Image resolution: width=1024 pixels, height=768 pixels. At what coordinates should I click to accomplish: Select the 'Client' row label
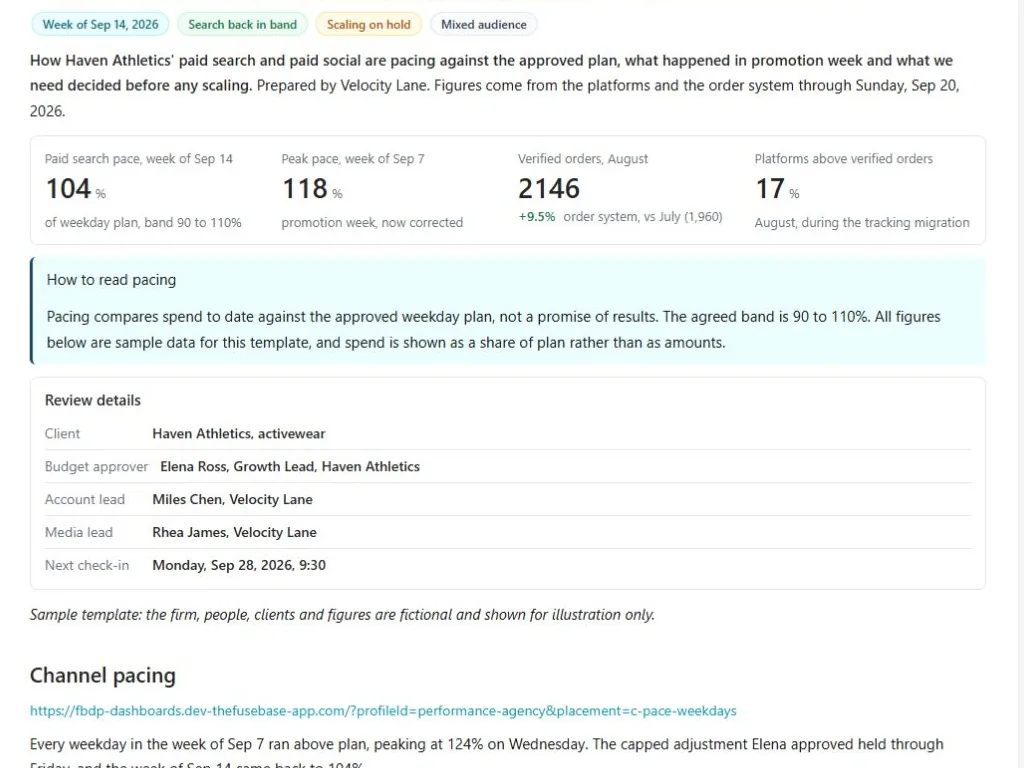pos(62,434)
